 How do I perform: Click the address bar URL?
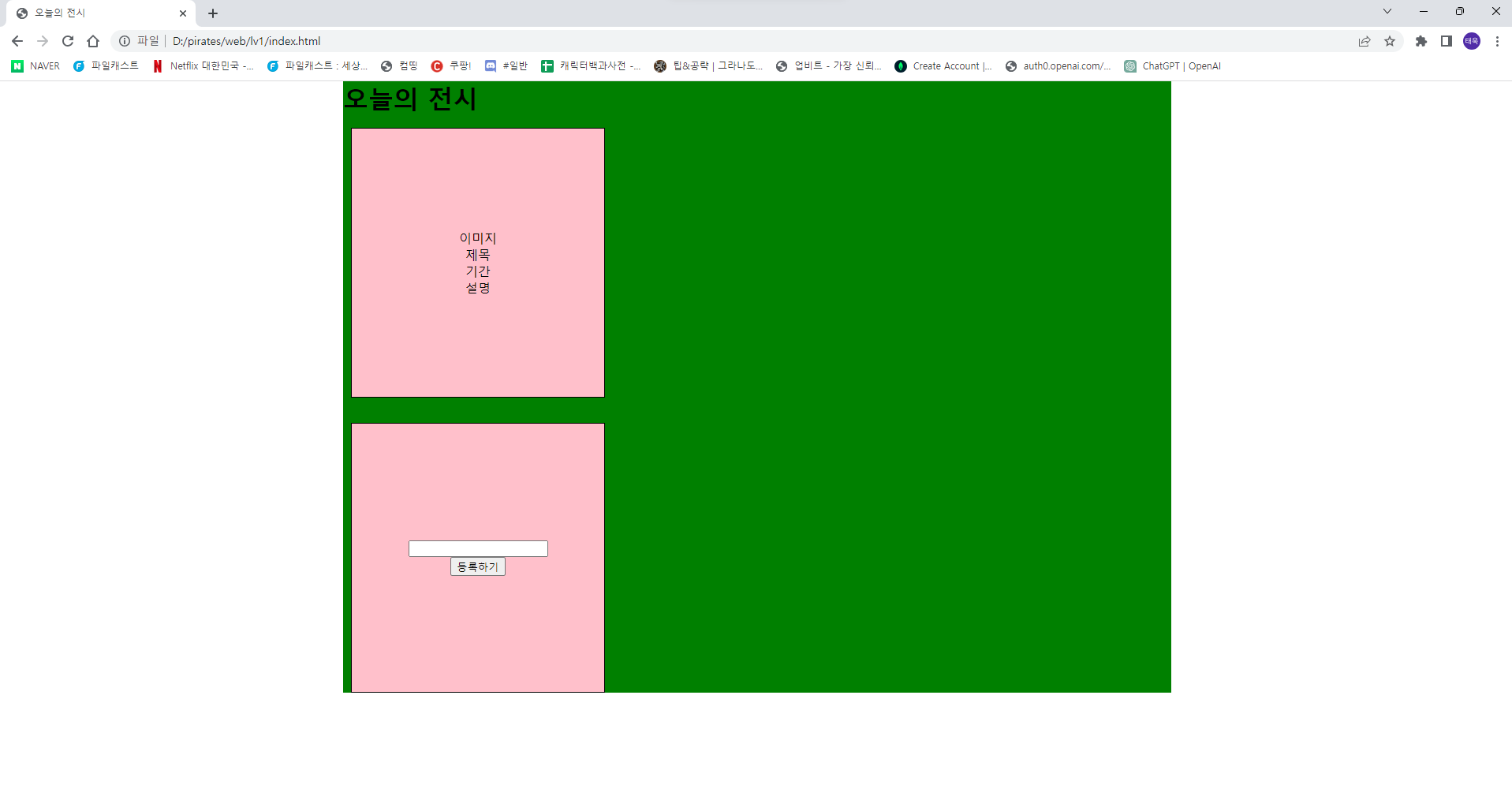click(247, 41)
